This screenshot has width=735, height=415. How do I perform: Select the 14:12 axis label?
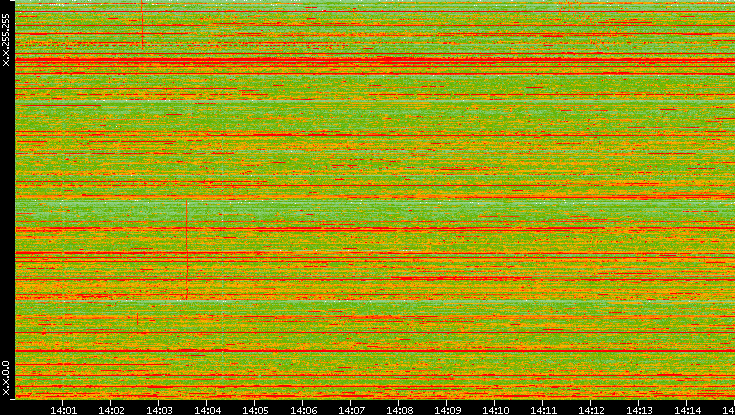click(x=592, y=410)
